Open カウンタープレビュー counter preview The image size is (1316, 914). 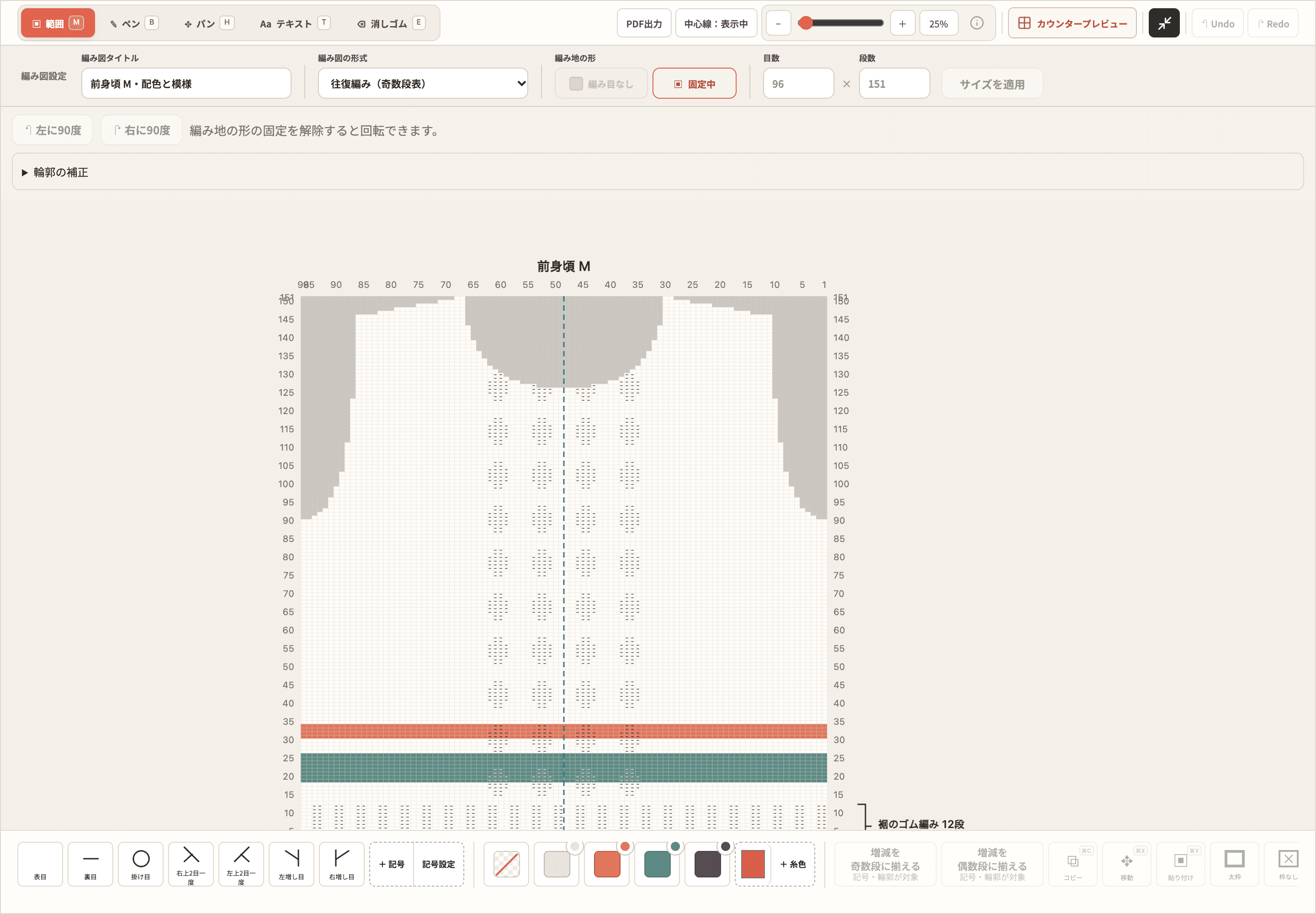point(1072,23)
